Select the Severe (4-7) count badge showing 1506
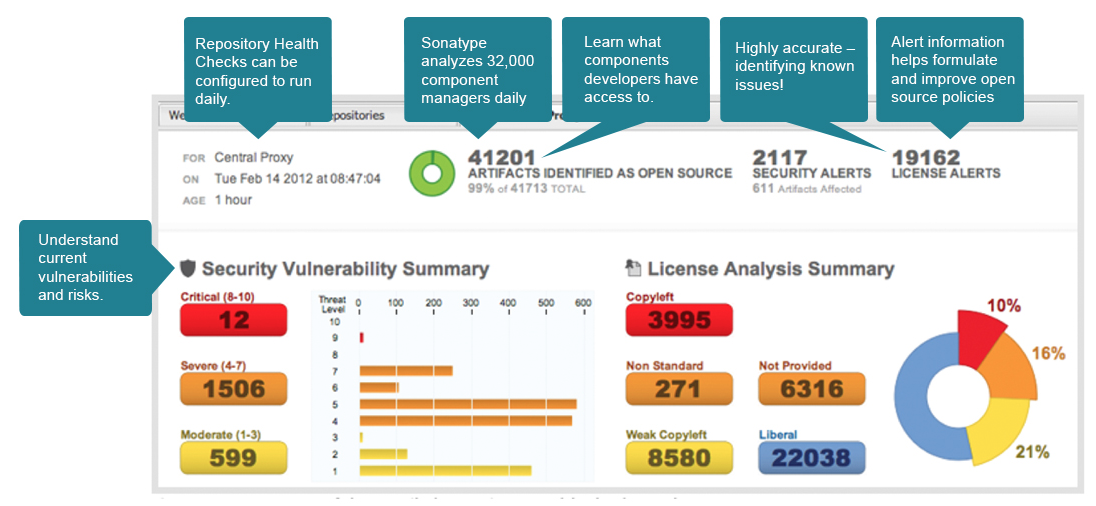1096x506 pixels. click(x=233, y=389)
